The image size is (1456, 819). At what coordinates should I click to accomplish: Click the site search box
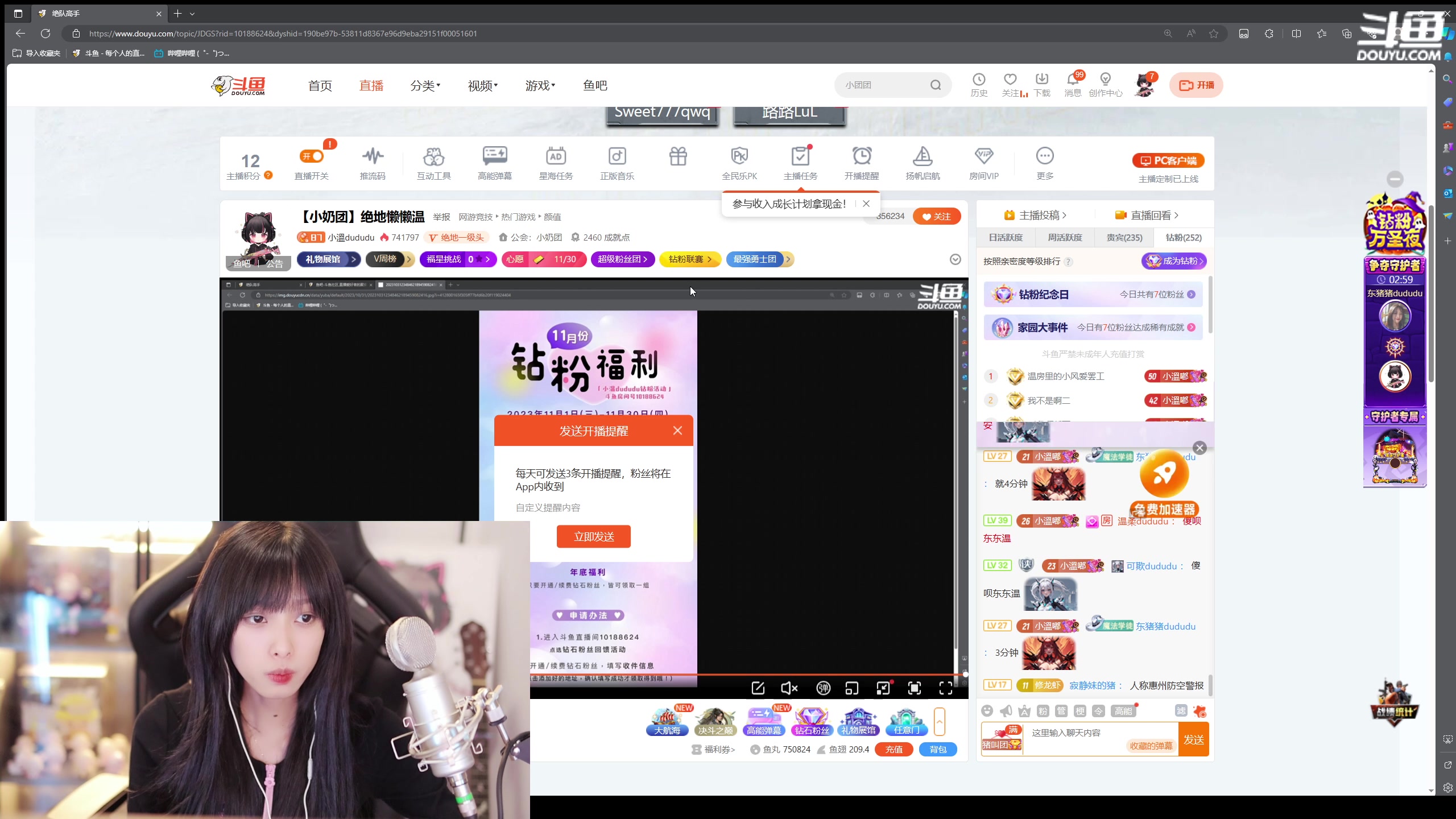point(883,85)
